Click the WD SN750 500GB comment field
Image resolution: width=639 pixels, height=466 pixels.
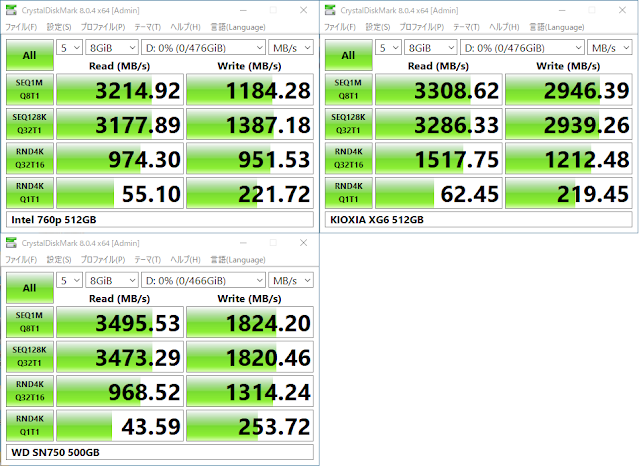[x=160, y=453]
